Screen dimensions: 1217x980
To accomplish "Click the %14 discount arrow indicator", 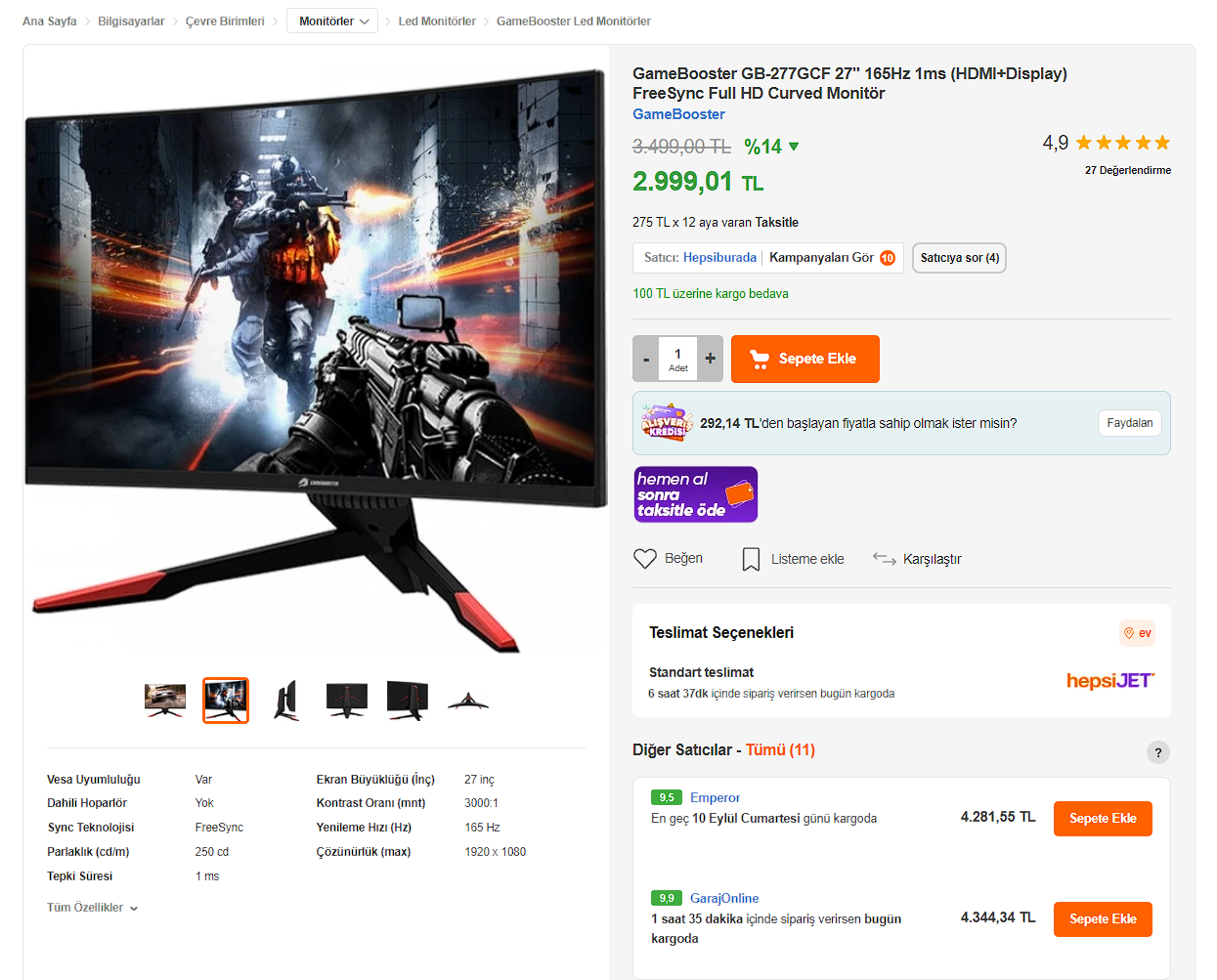I will [794, 147].
